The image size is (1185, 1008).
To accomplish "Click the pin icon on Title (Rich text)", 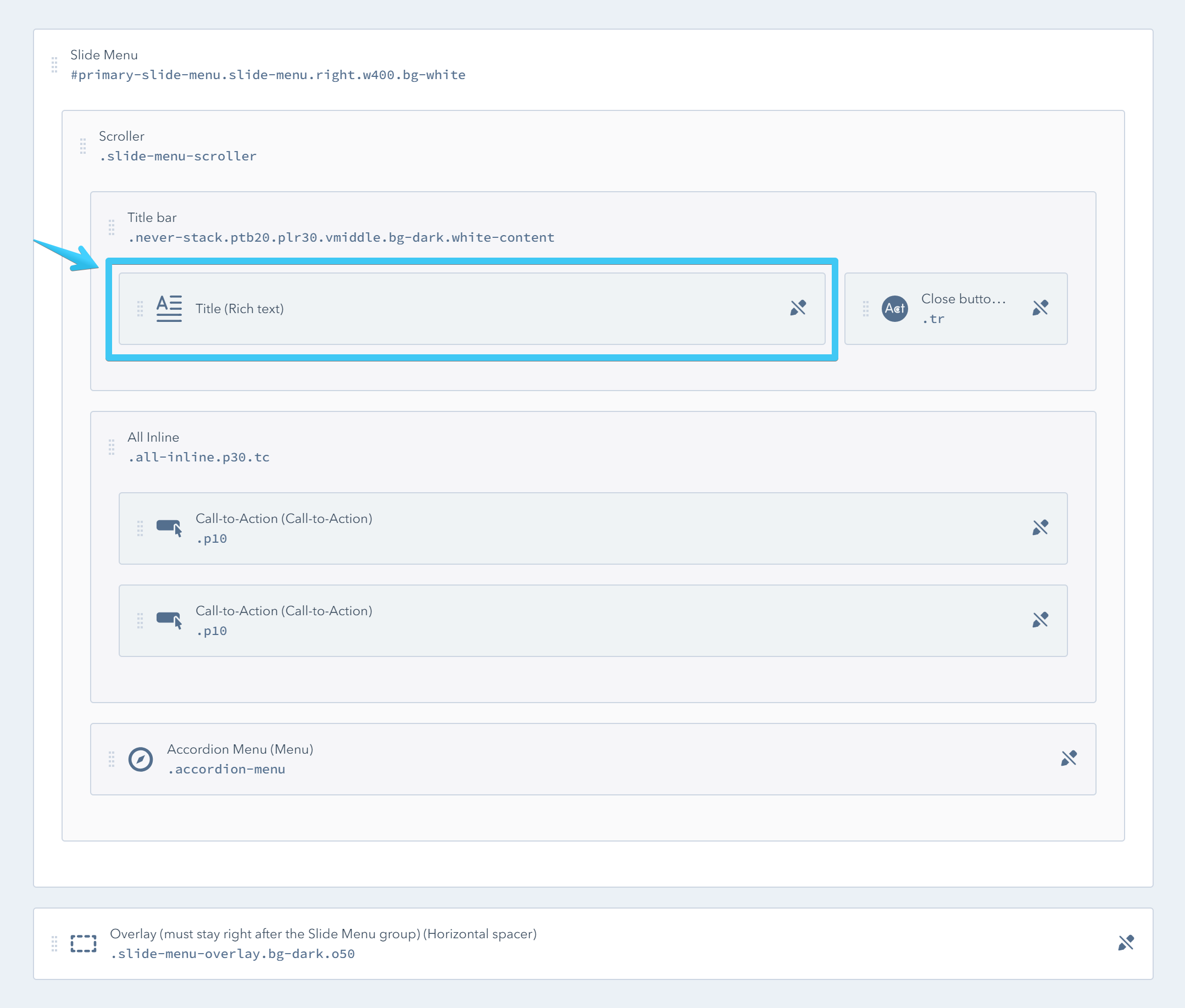I will coord(798,308).
